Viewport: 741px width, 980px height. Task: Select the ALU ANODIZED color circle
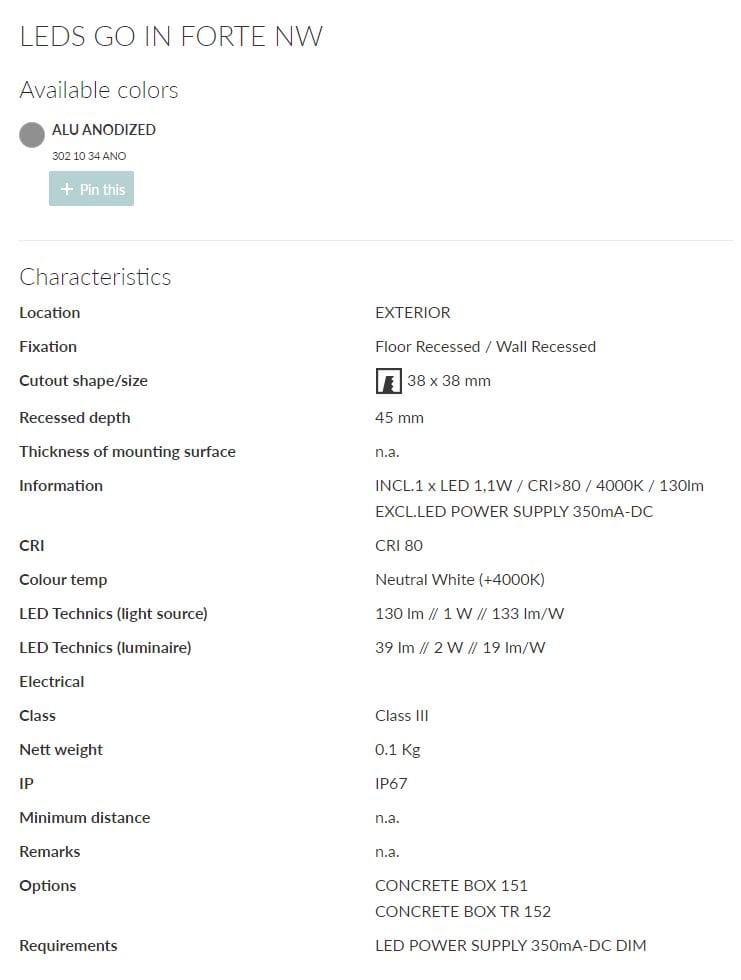(x=31, y=134)
